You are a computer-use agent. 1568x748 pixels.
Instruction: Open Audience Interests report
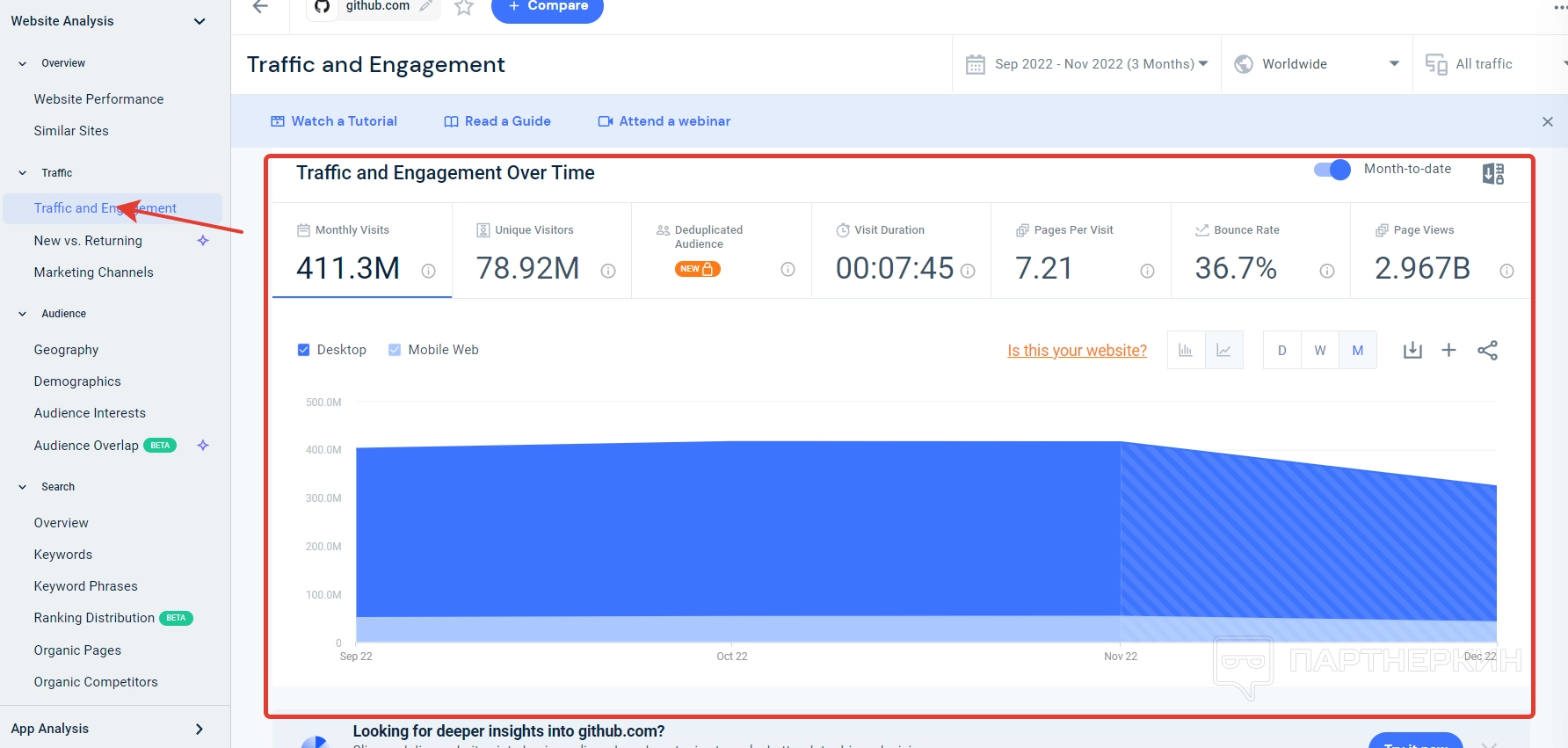(x=90, y=413)
